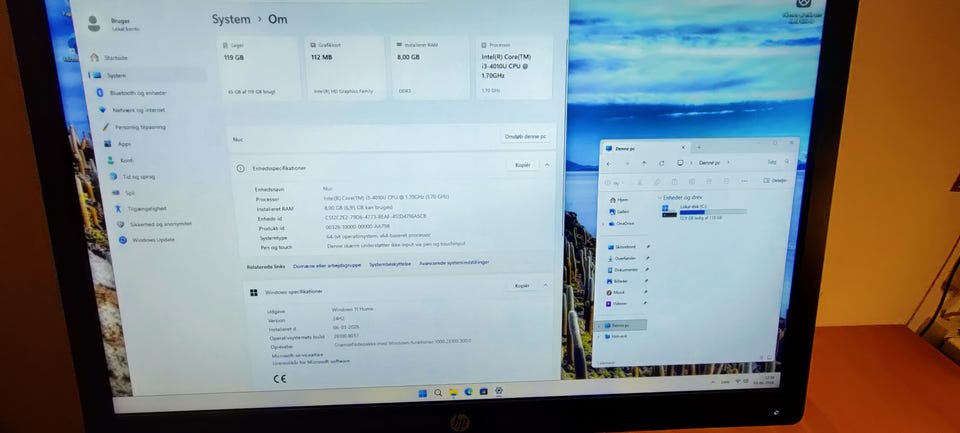
Task: Click the File Explorer search box
Action: pos(778,162)
